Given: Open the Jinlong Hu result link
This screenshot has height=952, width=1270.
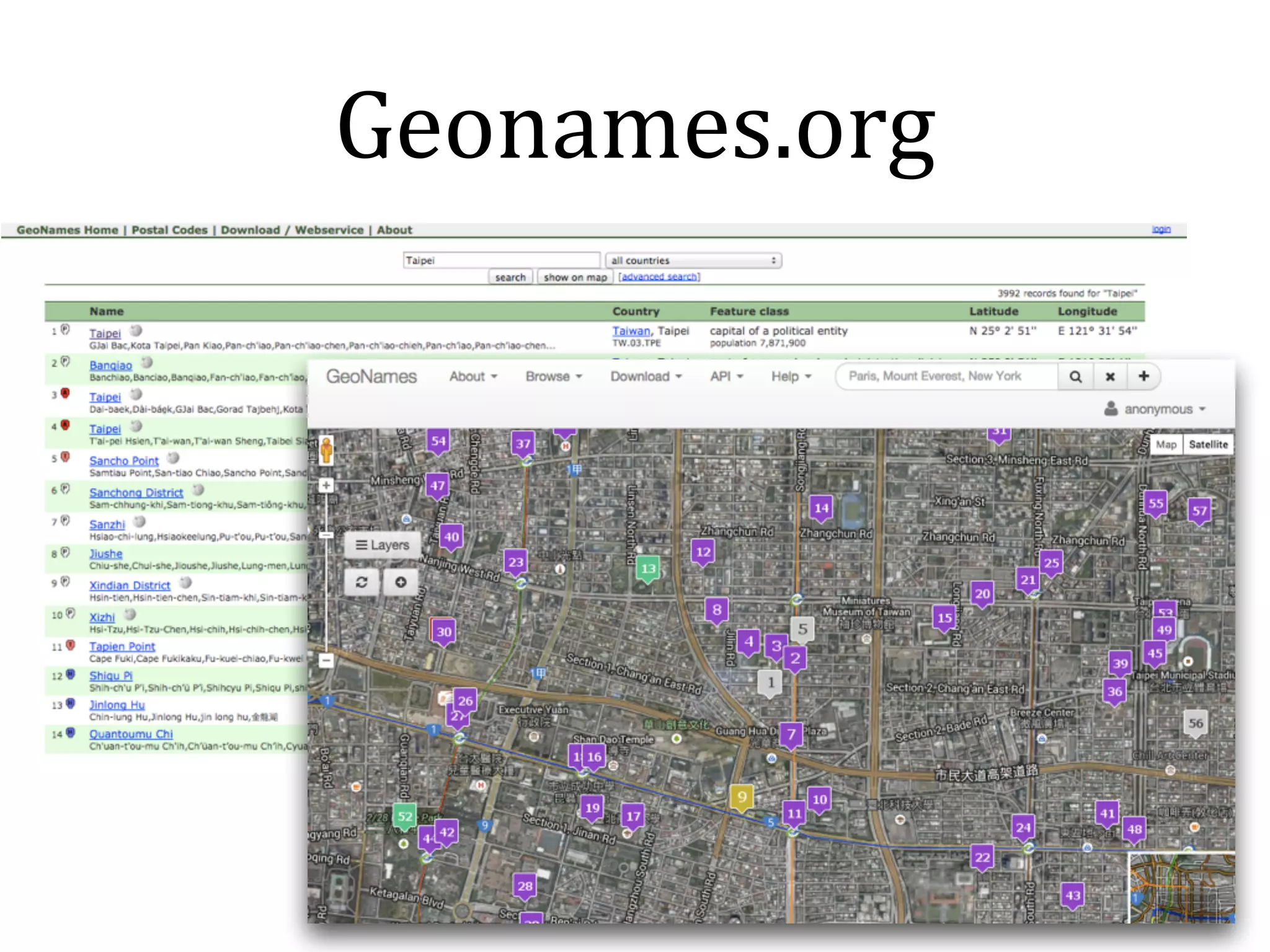Looking at the screenshot, I should [x=117, y=705].
